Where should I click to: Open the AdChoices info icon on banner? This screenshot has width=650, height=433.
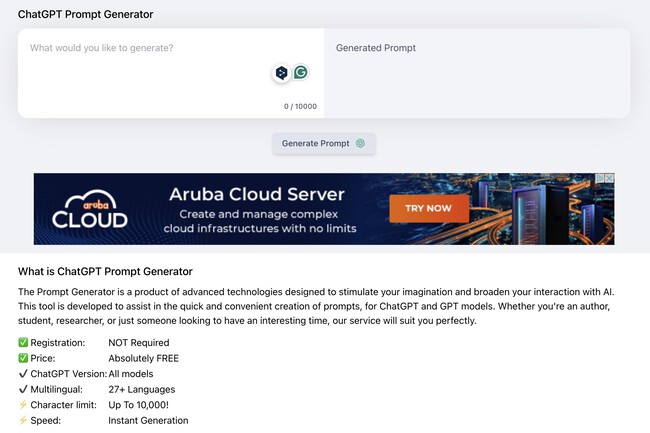(599, 179)
